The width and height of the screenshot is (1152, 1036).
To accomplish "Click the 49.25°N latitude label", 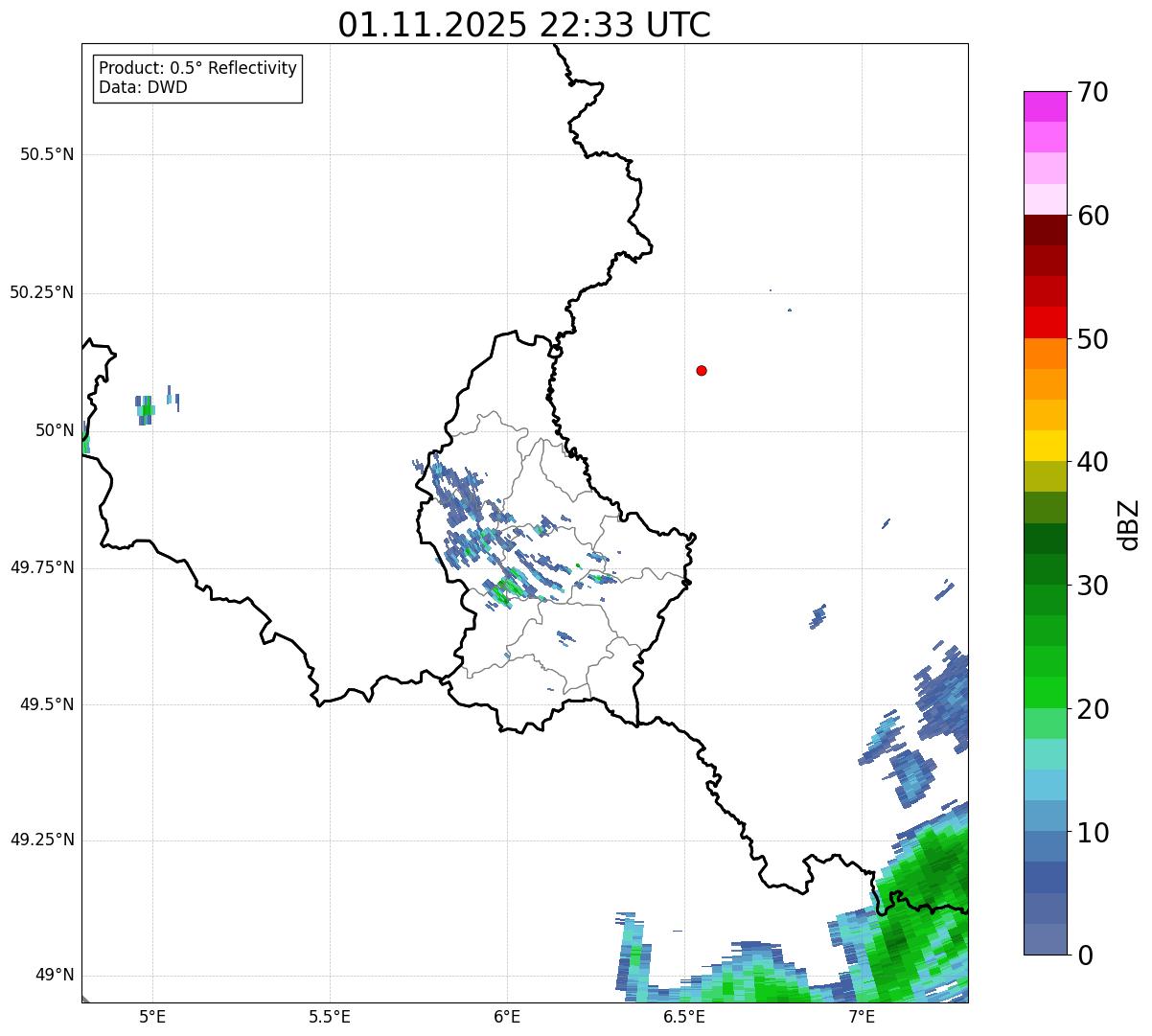I will 41,840.
